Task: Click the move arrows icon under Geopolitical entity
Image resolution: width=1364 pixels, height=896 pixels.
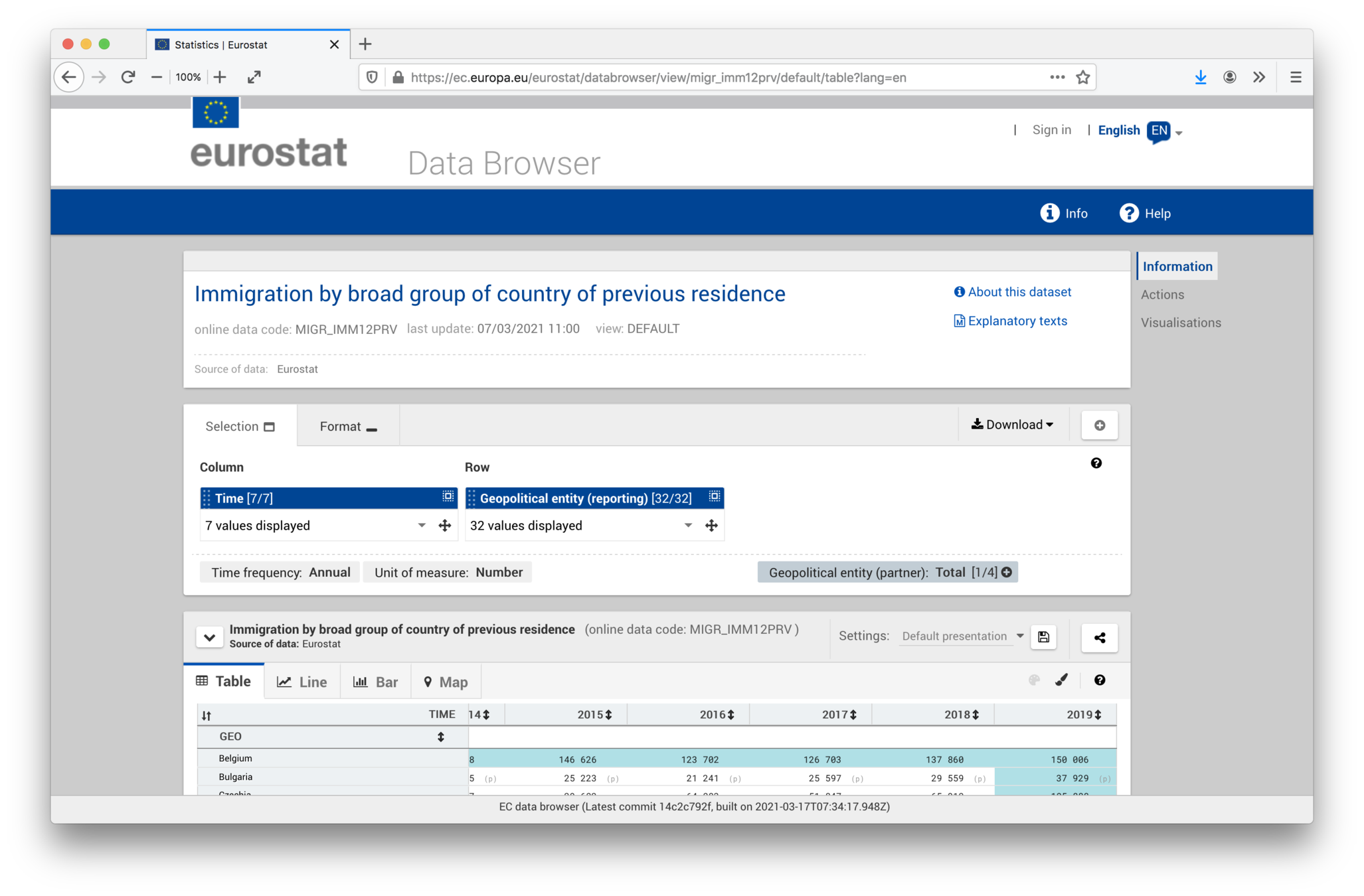Action: pos(711,526)
